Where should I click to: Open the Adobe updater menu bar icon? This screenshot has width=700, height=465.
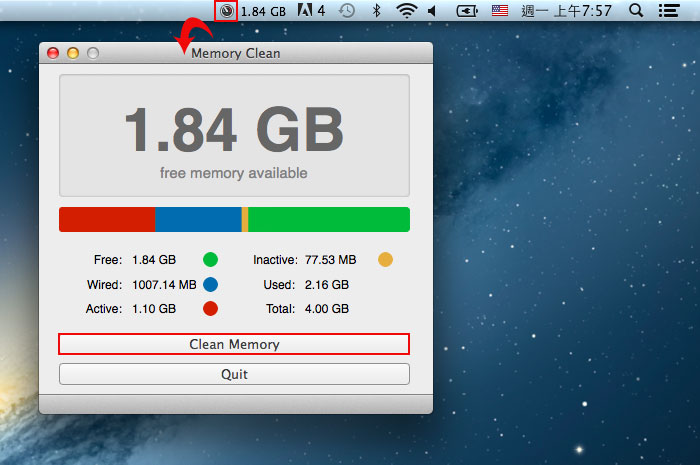(x=305, y=10)
